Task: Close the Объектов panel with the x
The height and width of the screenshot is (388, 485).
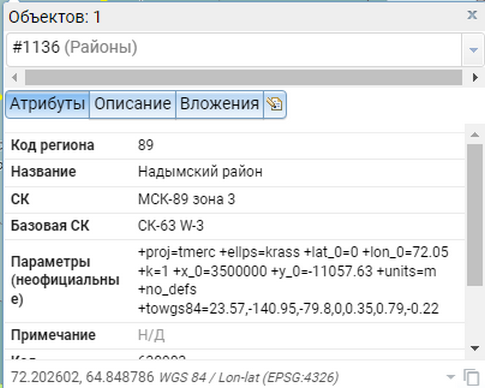Action: pyautogui.click(x=472, y=15)
